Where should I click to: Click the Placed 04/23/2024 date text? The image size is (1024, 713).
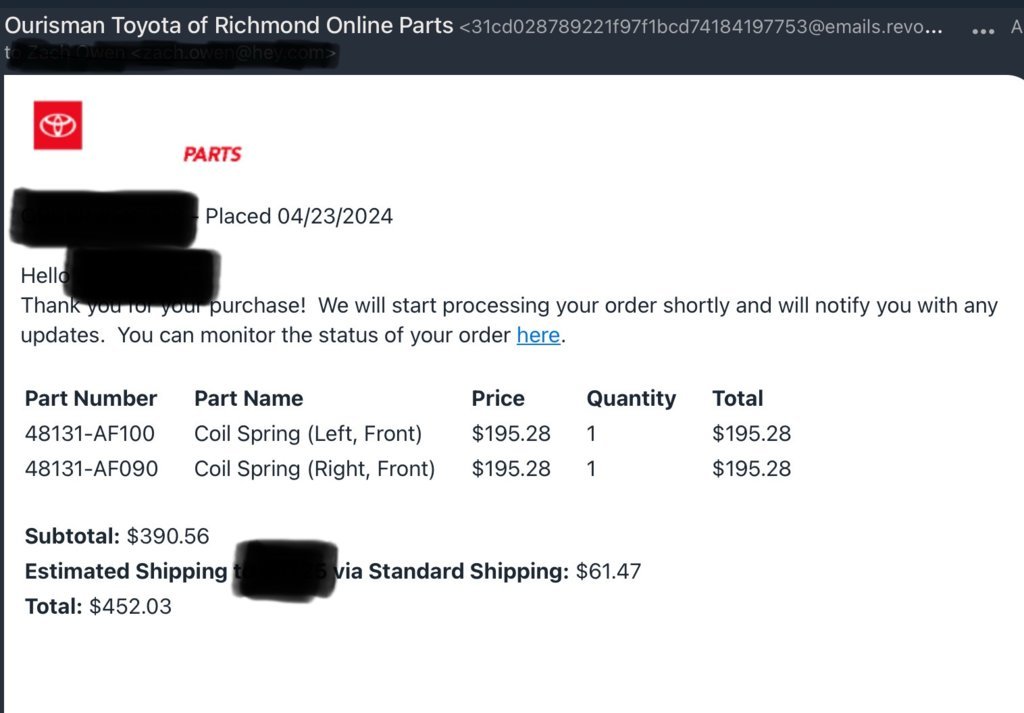pyautogui.click(x=299, y=216)
